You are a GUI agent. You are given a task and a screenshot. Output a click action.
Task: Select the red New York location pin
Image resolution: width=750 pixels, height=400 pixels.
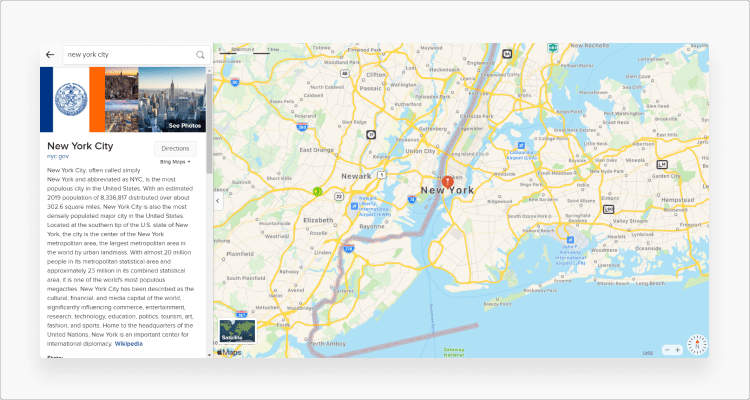point(448,182)
